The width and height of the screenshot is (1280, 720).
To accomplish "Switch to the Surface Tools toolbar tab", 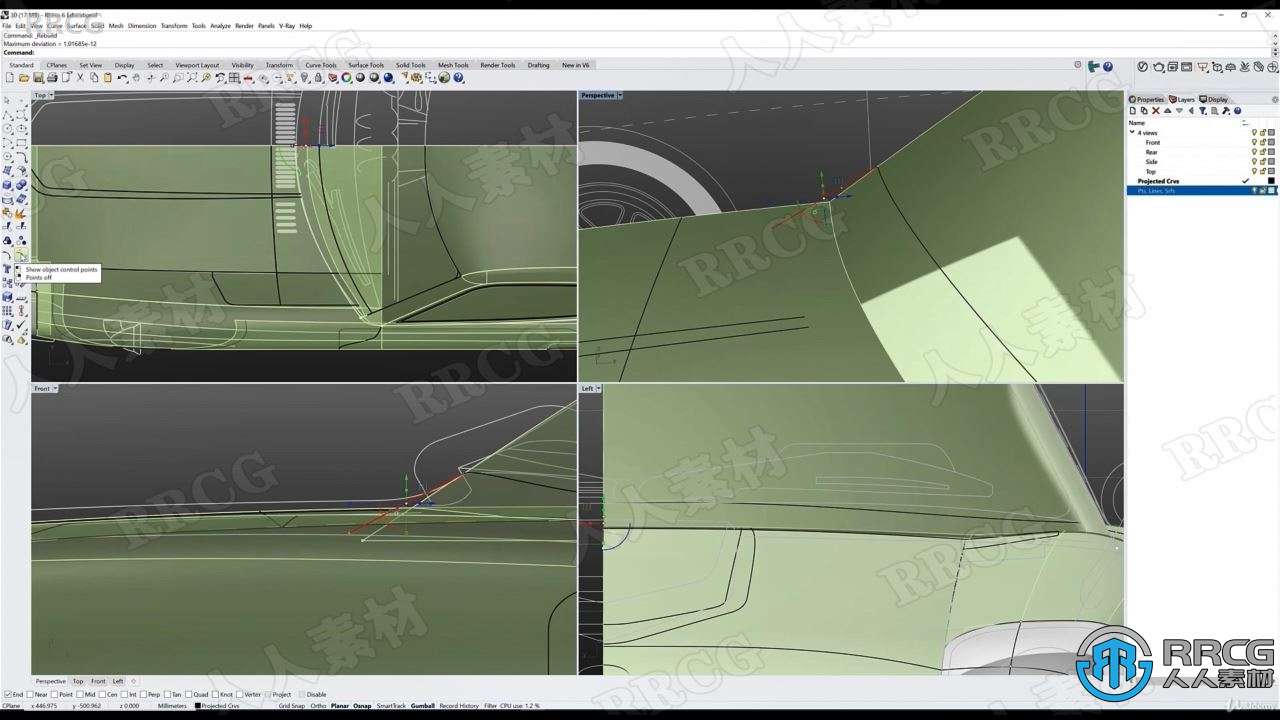I will tap(366, 65).
